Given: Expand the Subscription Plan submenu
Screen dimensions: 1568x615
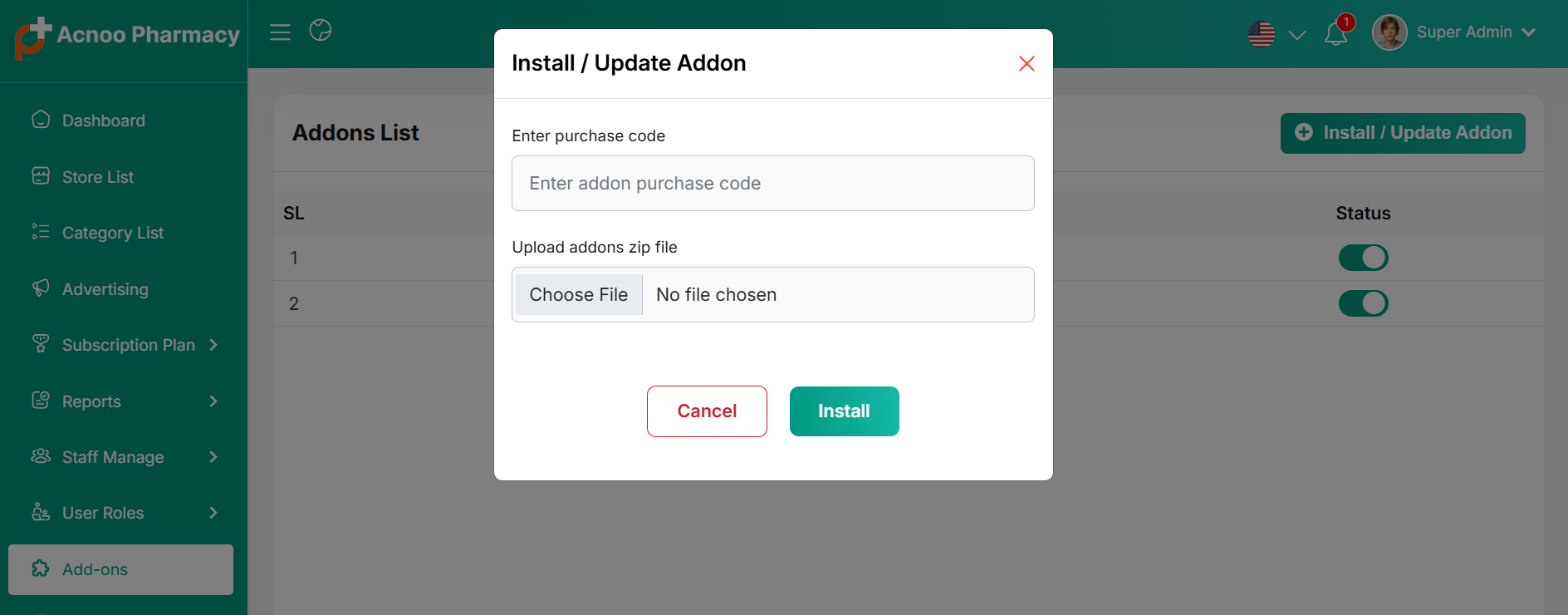Looking at the screenshot, I should [x=213, y=345].
